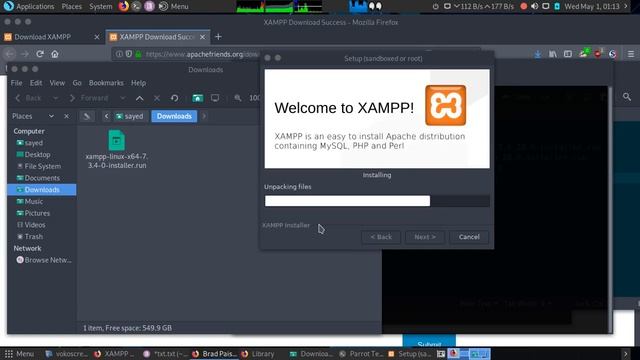Image resolution: width=640 pixels, height=360 pixels.
Task: Open home folder via toolbar icon
Action: (x=198, y=98)
